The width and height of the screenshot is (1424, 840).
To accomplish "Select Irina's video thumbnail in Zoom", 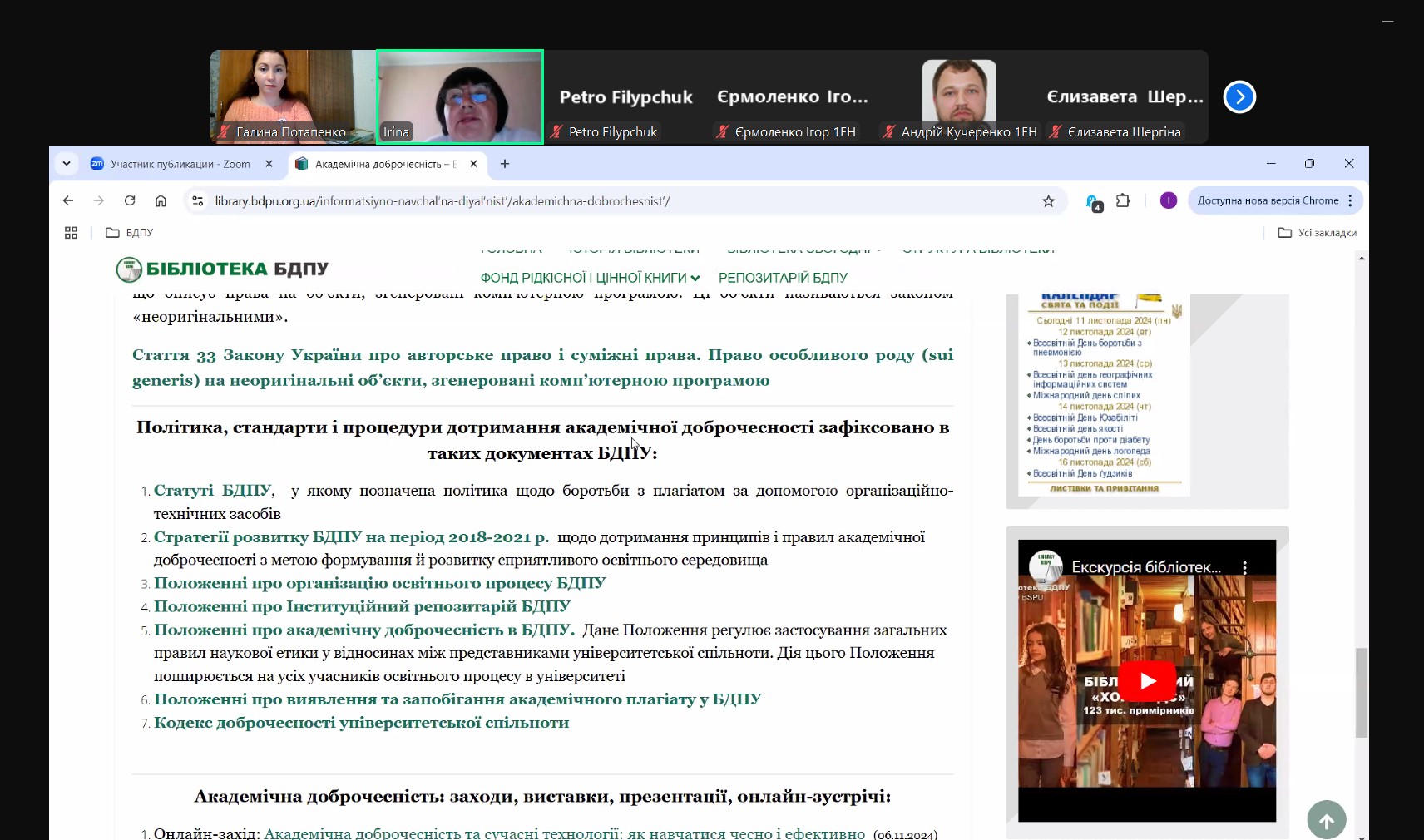I will pos(460,96).
